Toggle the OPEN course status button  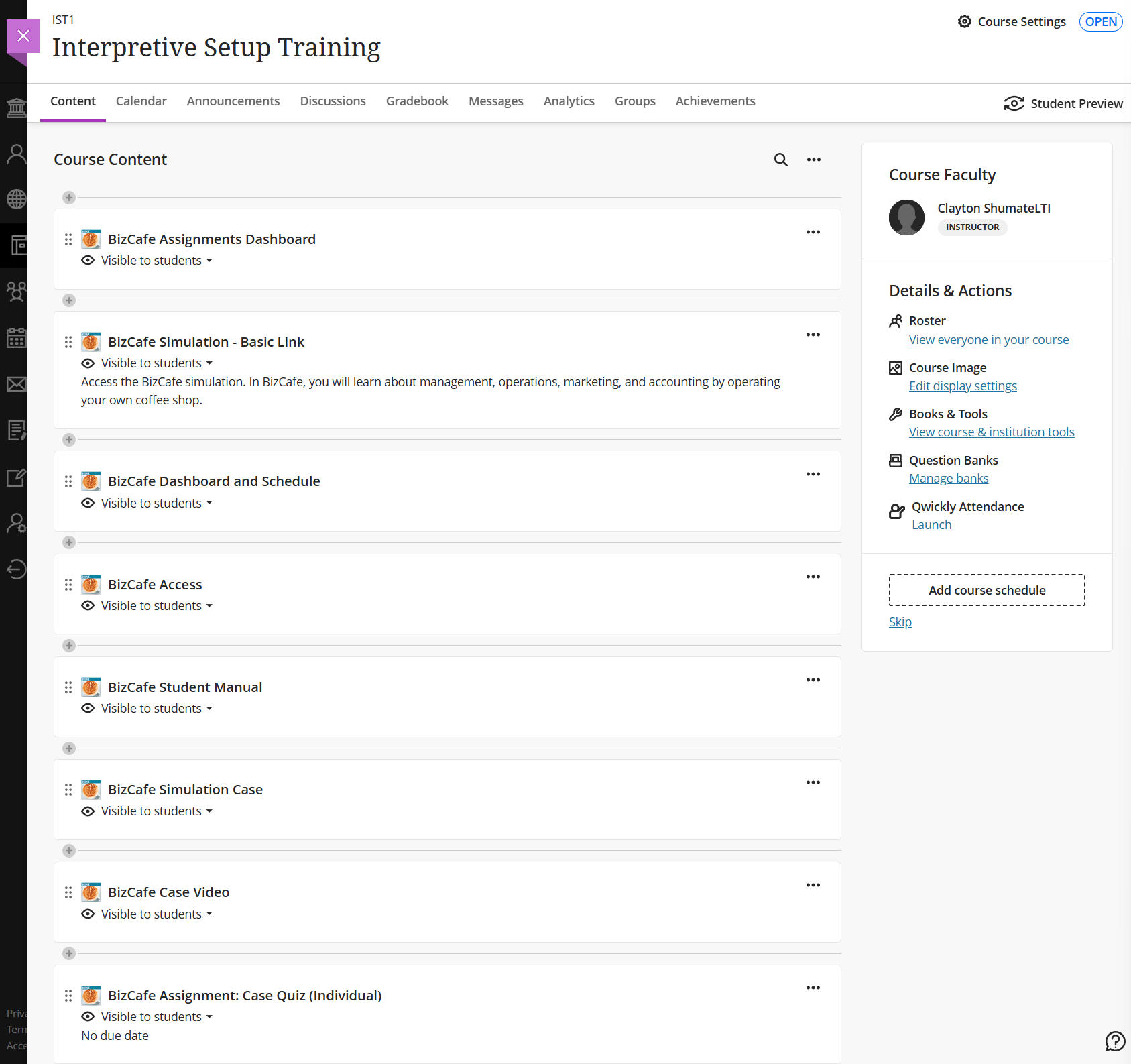1100,21
